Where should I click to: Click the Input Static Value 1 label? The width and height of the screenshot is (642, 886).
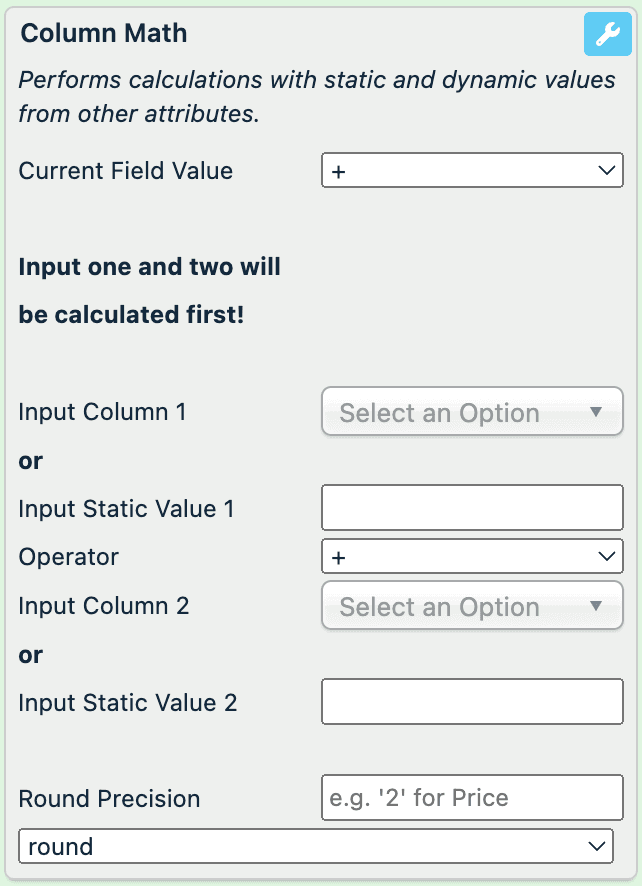126,509
